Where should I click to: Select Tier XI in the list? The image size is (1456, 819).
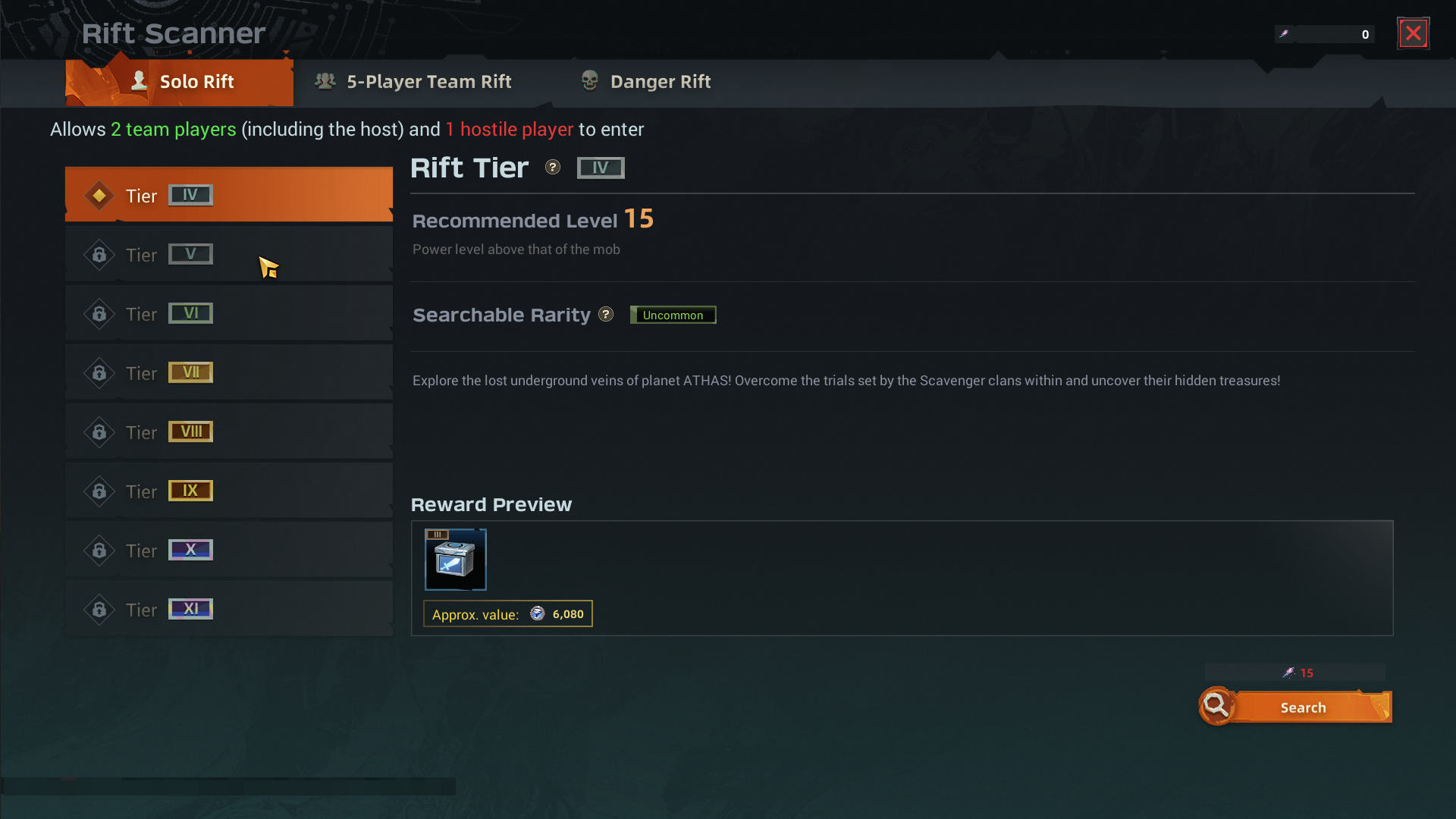click(229, 609)
